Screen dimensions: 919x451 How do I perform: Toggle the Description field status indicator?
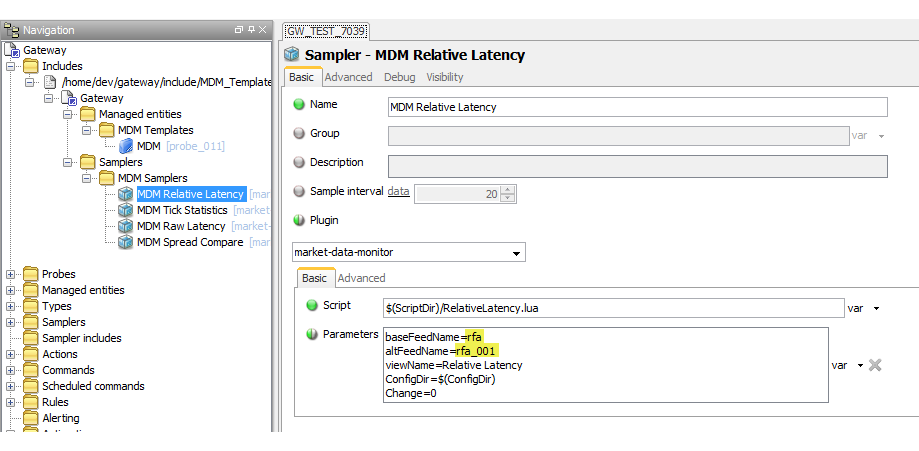298,162
